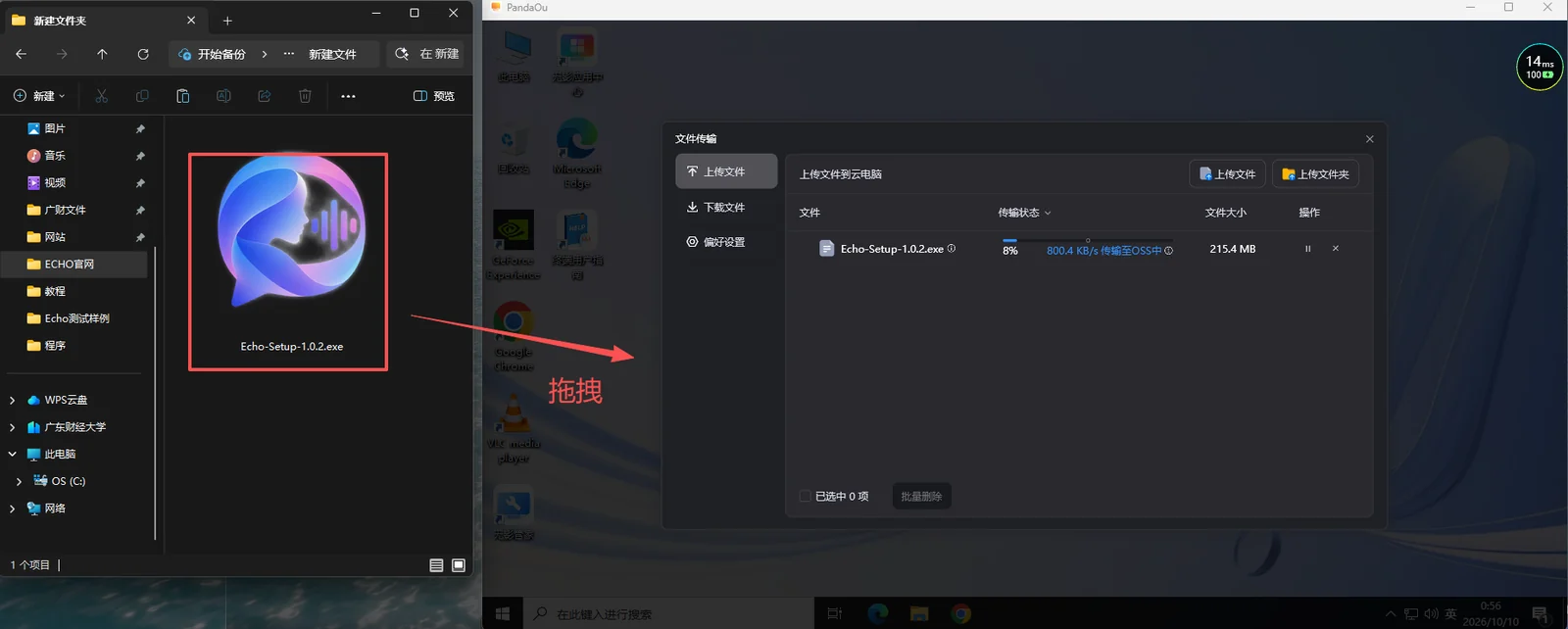The image size is (1568, 629).
Task: Click the Upload Folder button
Action: (x=1315, y=174)
